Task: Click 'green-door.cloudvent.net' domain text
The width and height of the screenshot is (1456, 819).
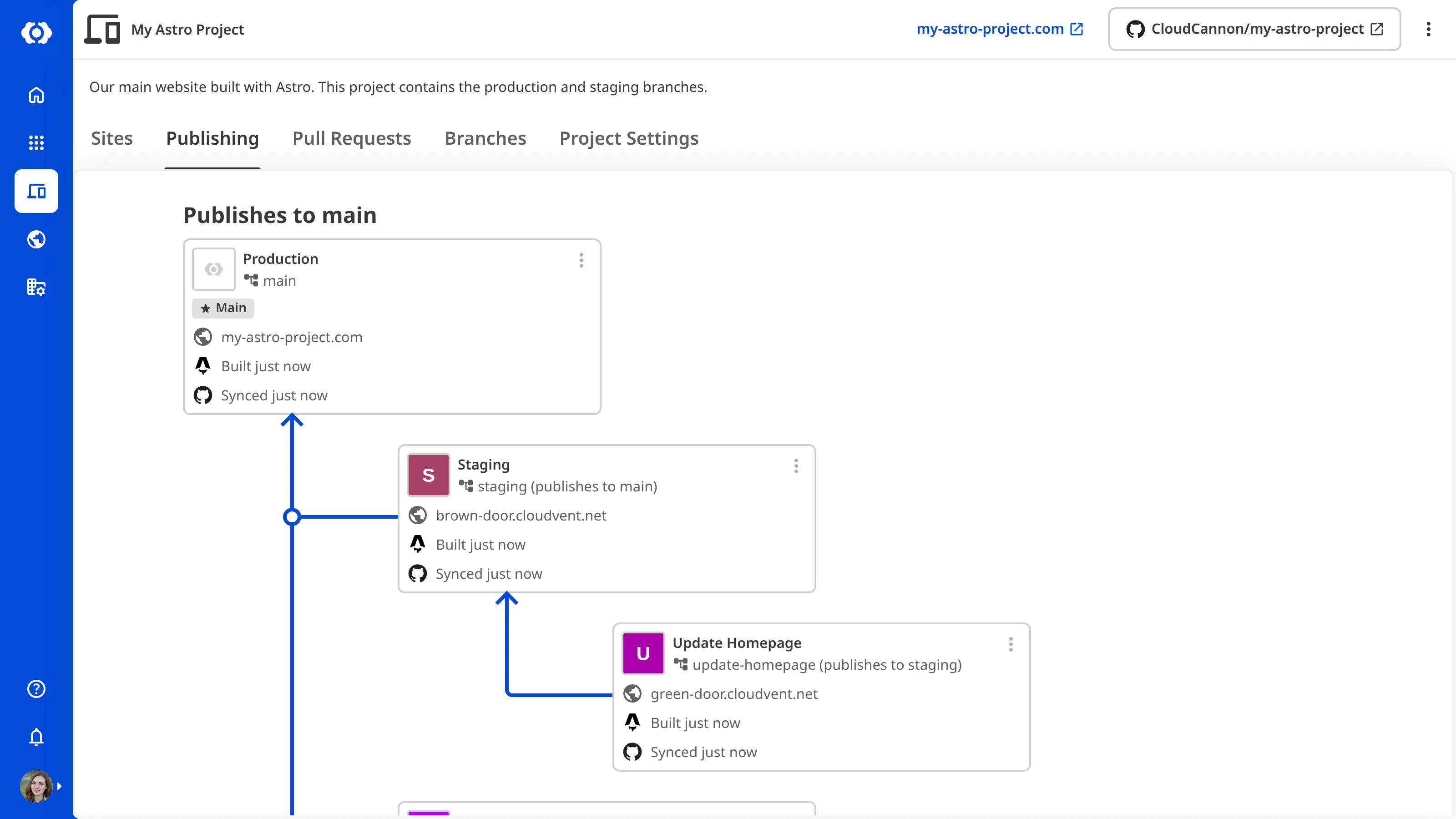Action: coord(733,693)
